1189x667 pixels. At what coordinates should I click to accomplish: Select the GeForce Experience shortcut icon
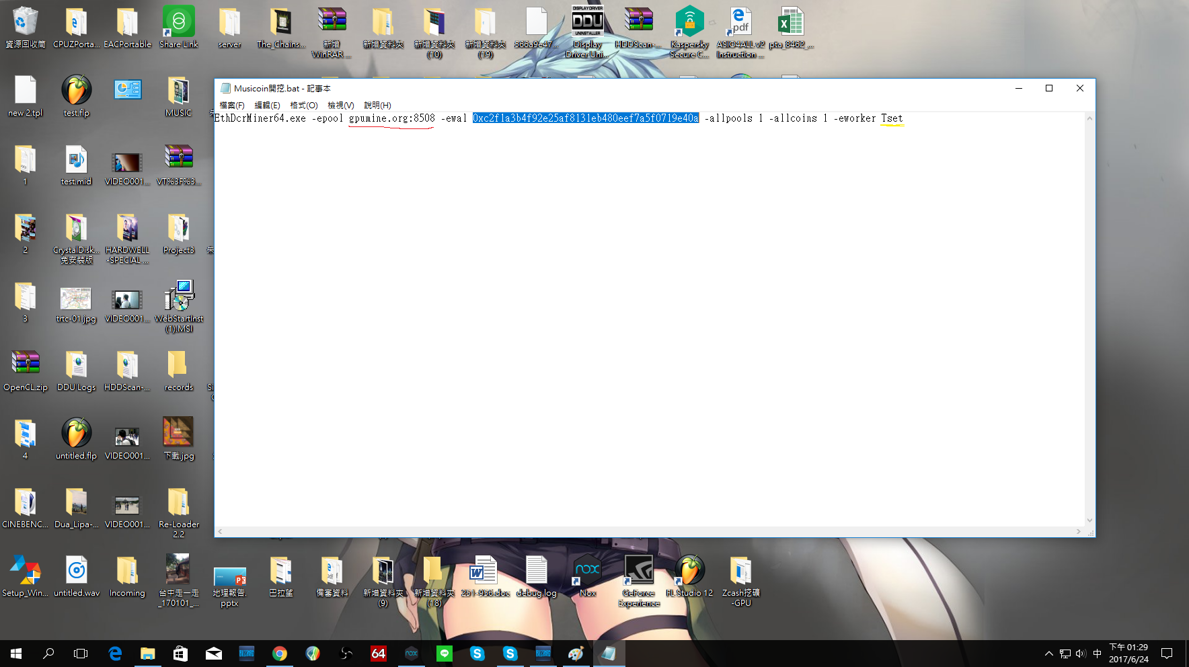638,581
